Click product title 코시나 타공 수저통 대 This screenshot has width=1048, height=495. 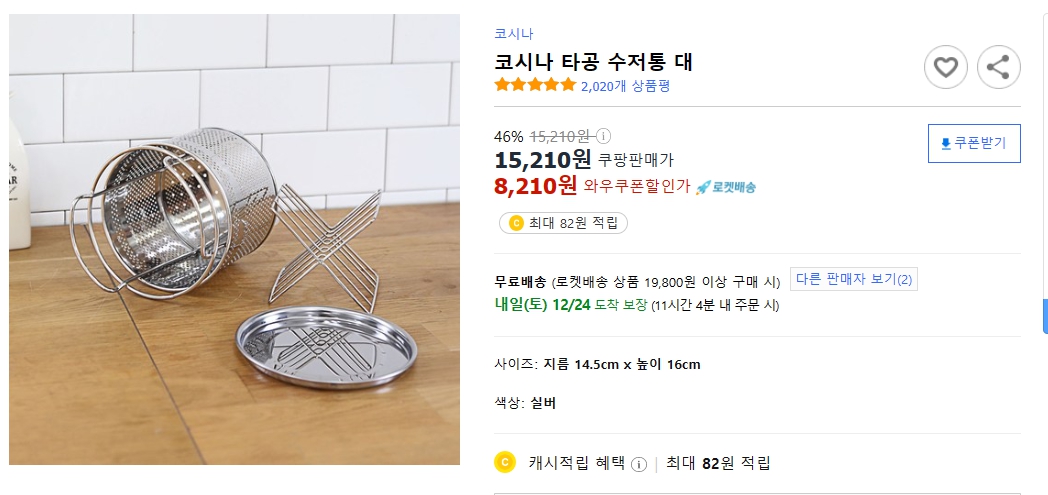click(x=593, y=62)
